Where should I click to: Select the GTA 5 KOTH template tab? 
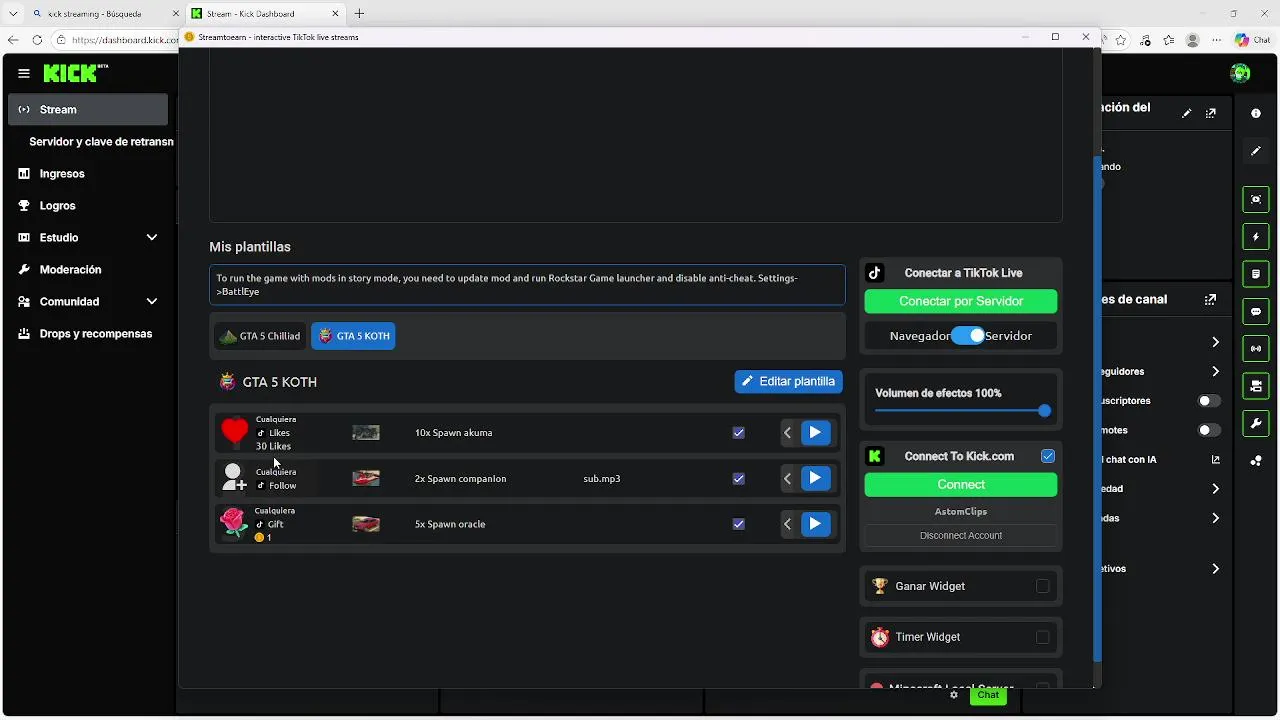[353, 336]
